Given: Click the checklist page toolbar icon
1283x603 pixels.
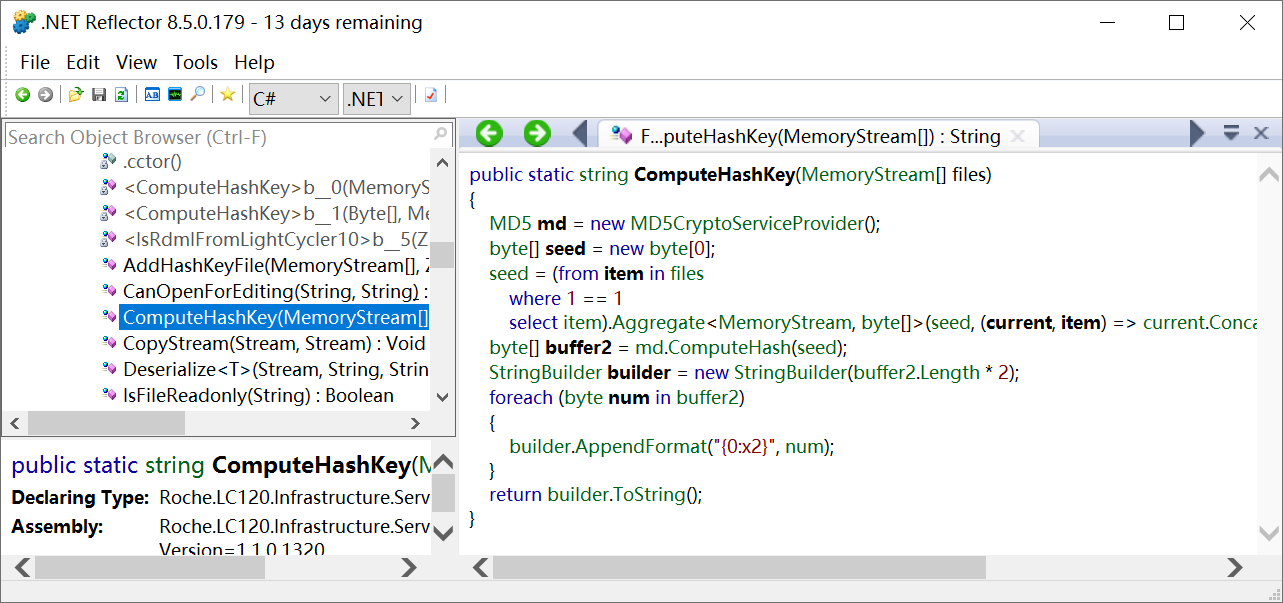Looking at the screenshot, I should (431, 95).
